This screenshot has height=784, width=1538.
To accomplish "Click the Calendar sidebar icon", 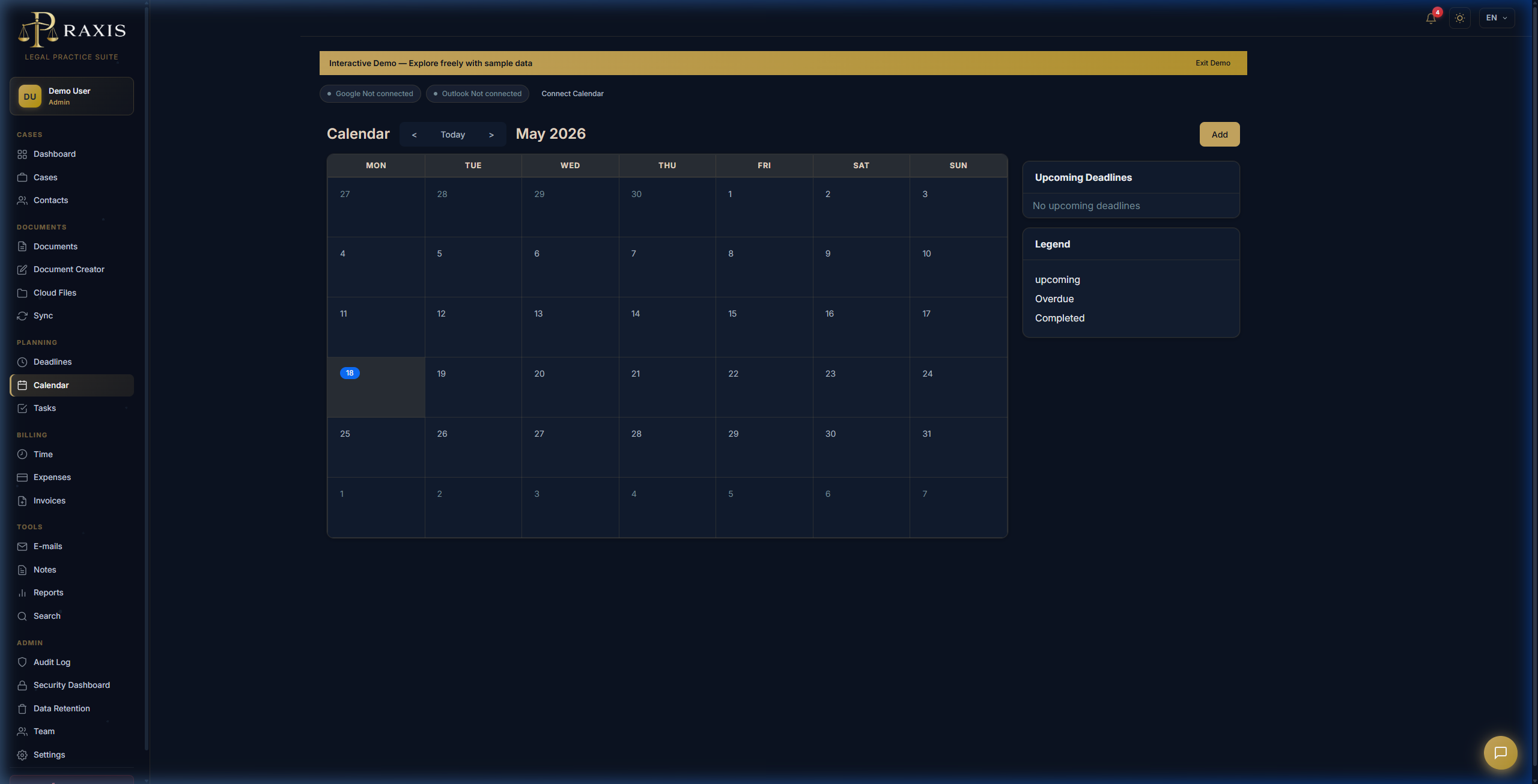I will click(22, 385).
